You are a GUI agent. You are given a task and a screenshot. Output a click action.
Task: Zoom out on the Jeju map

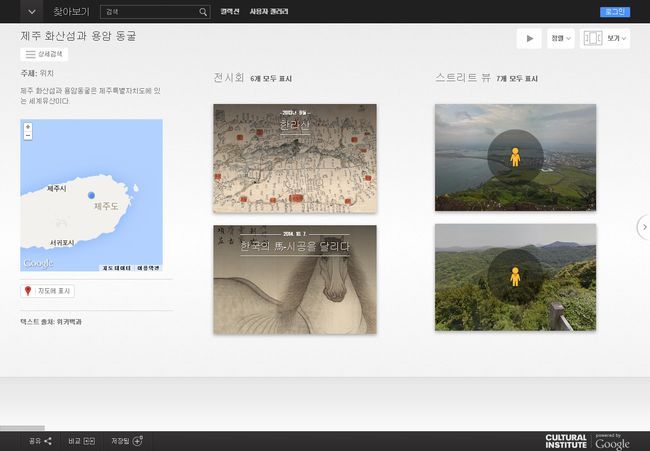pos(28,135)
